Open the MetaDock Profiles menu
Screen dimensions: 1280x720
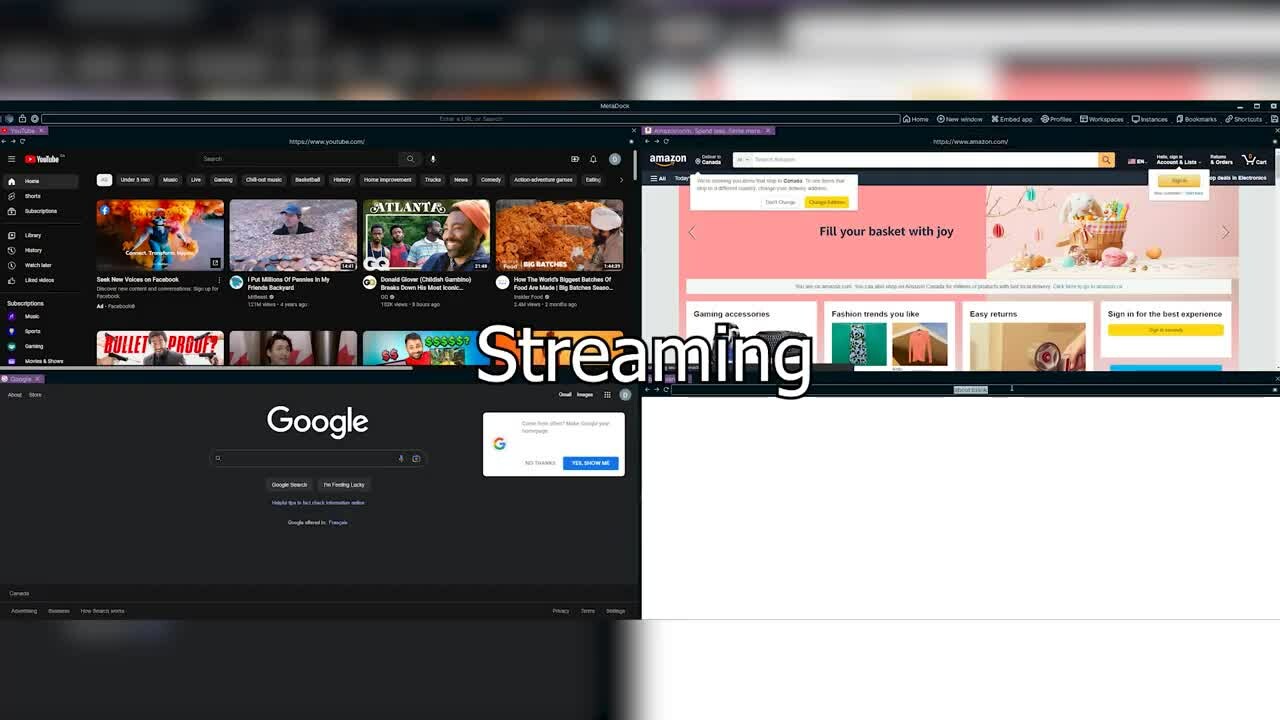click(x=1056, y=119)
